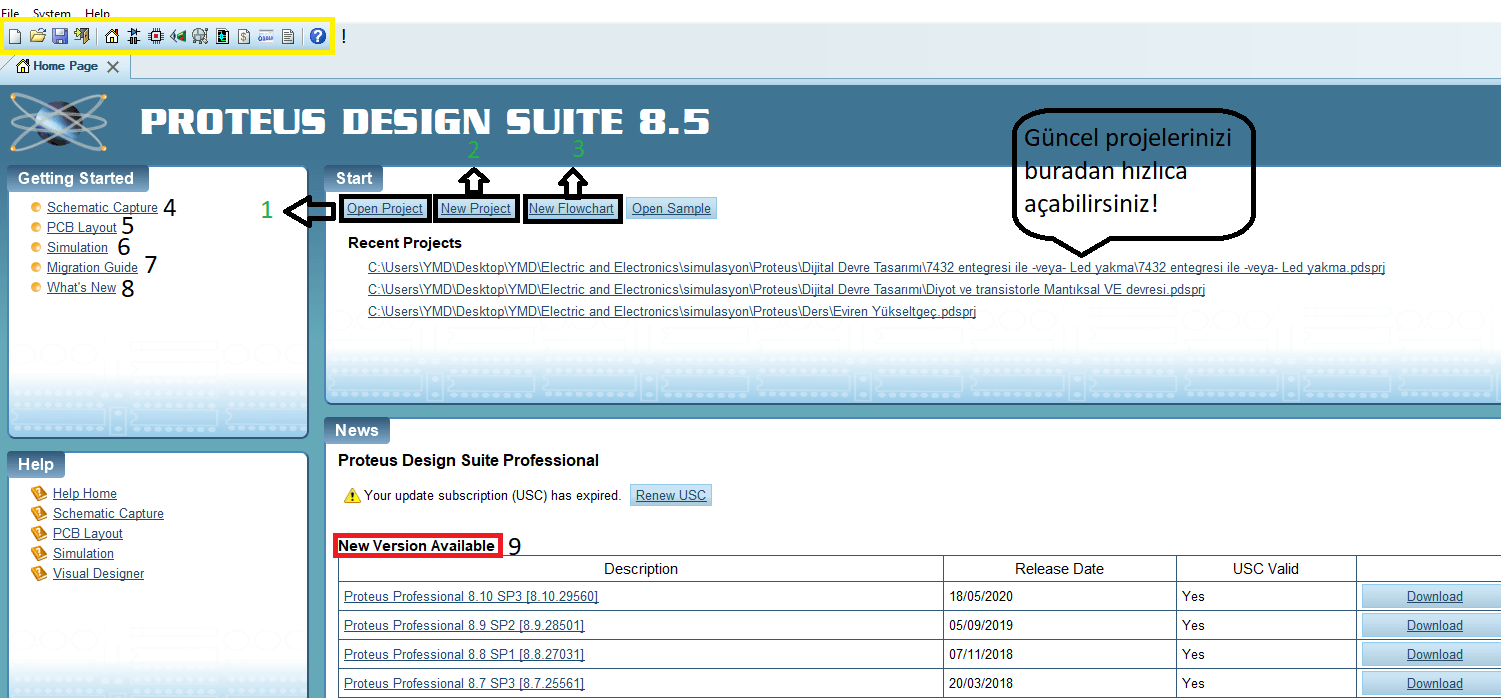
Task: Open Schematic Capture under Getting Started
Action: (102, 208)
